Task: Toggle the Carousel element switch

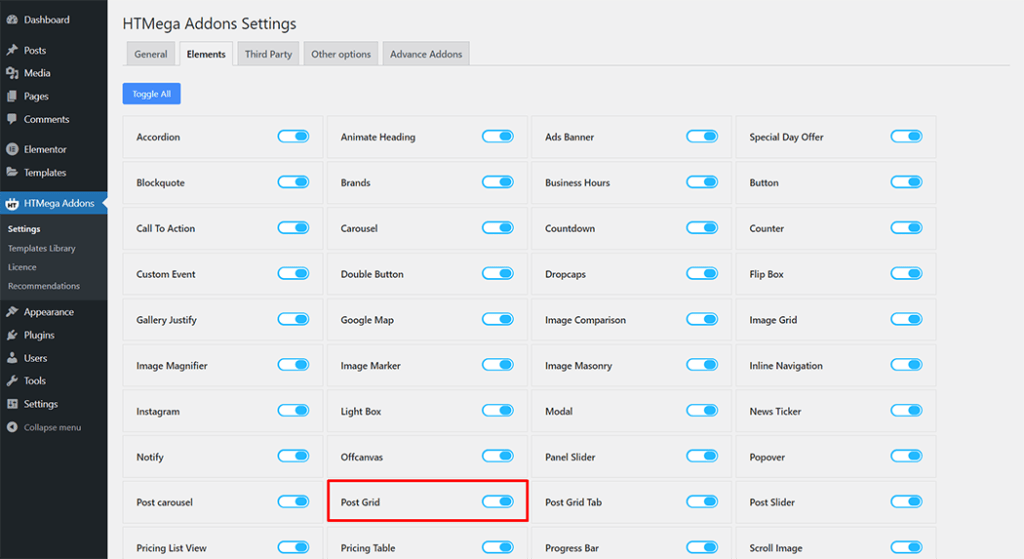Action: click(x=498, y=228)
